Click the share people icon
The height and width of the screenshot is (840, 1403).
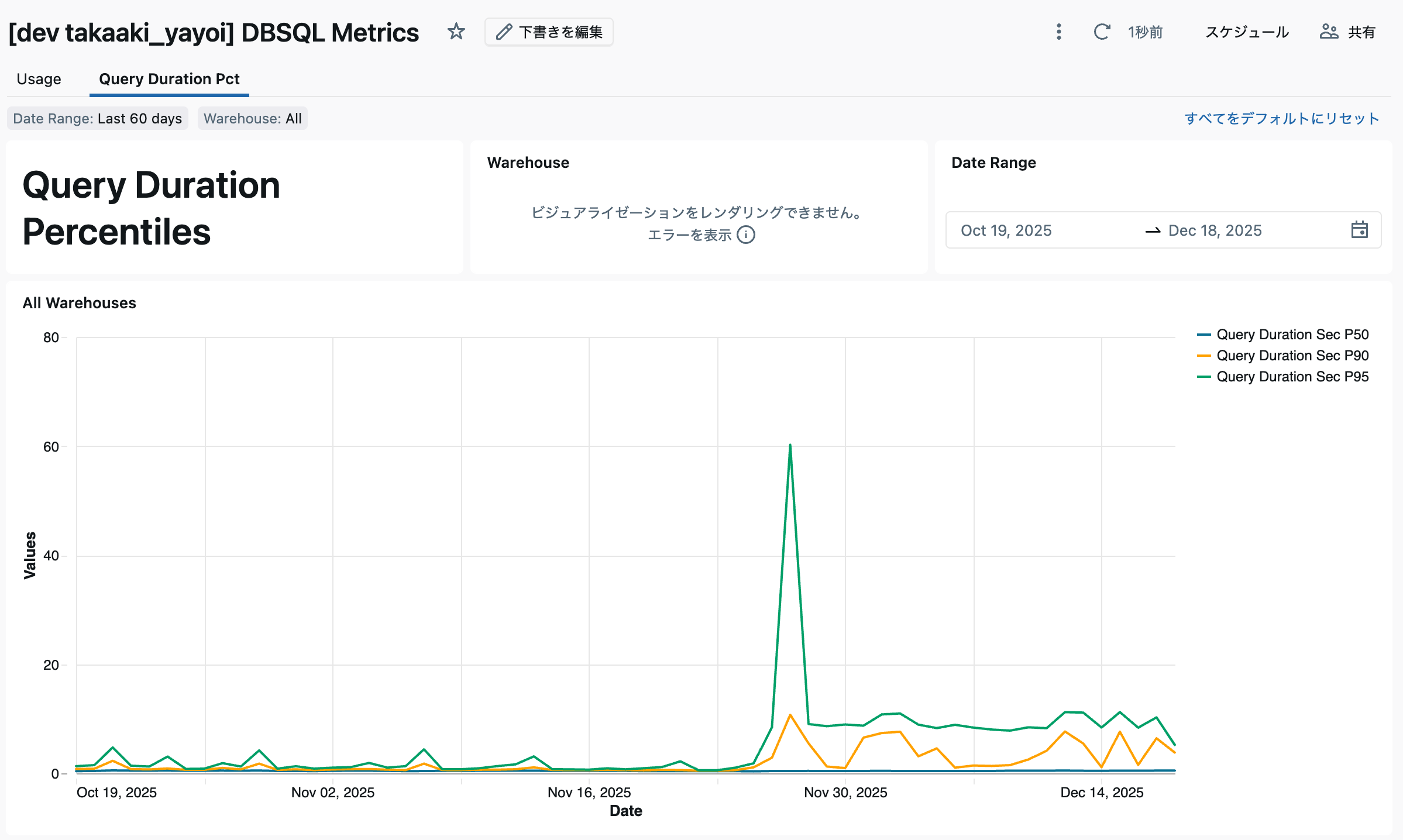pos(1329,32)
